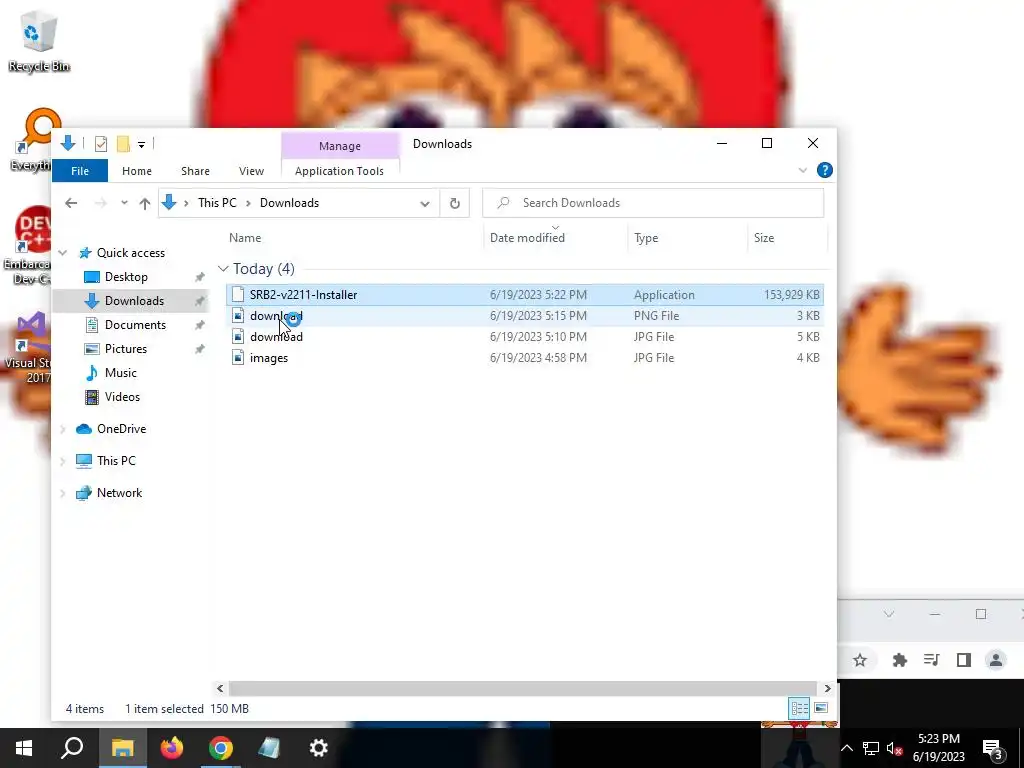Click the network tray icon
Image resolution: width=1024 pixels, height=768 pixels.
(x=871, y=748)
